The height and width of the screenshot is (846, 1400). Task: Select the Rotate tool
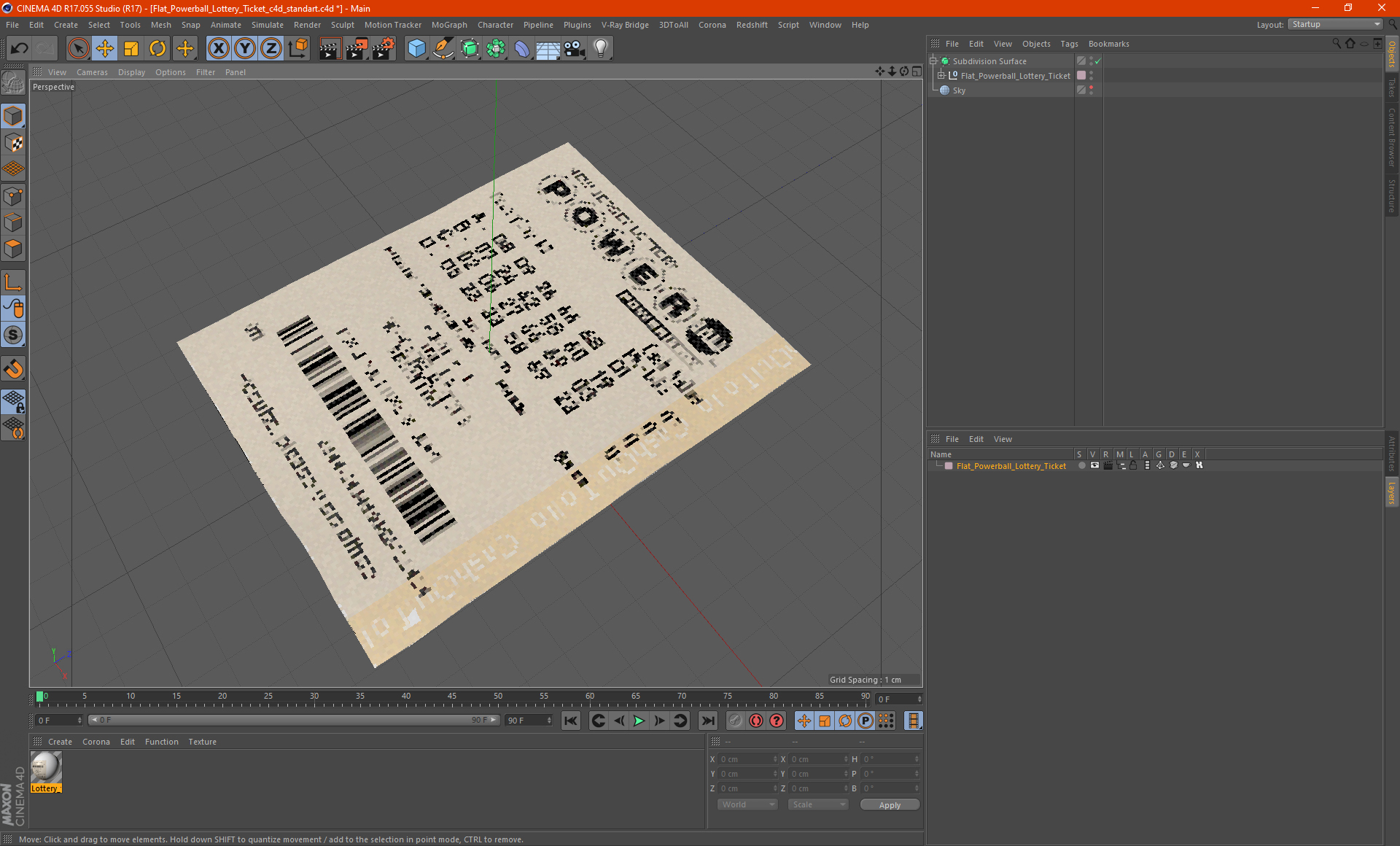coord(157,49)
